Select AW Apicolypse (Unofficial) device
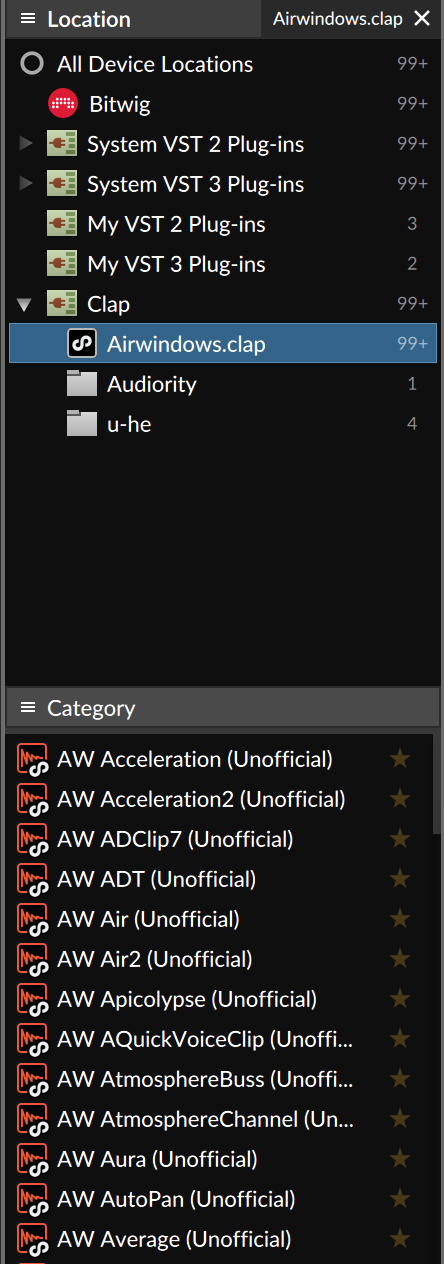444x1264 pixels. click(187, 999)
